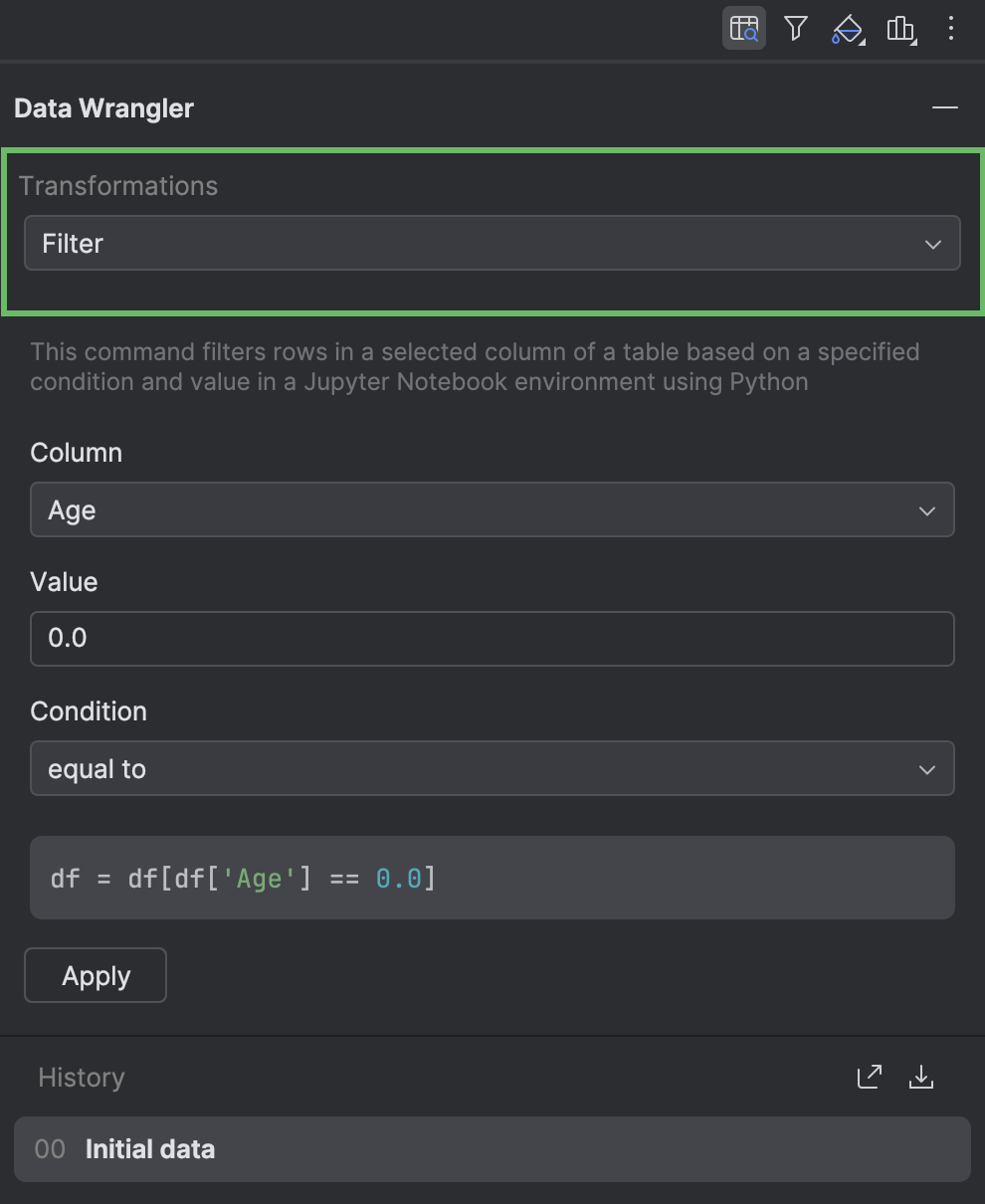Click the Apply button
The image size is (985, 1204).
tap(96, 975)
